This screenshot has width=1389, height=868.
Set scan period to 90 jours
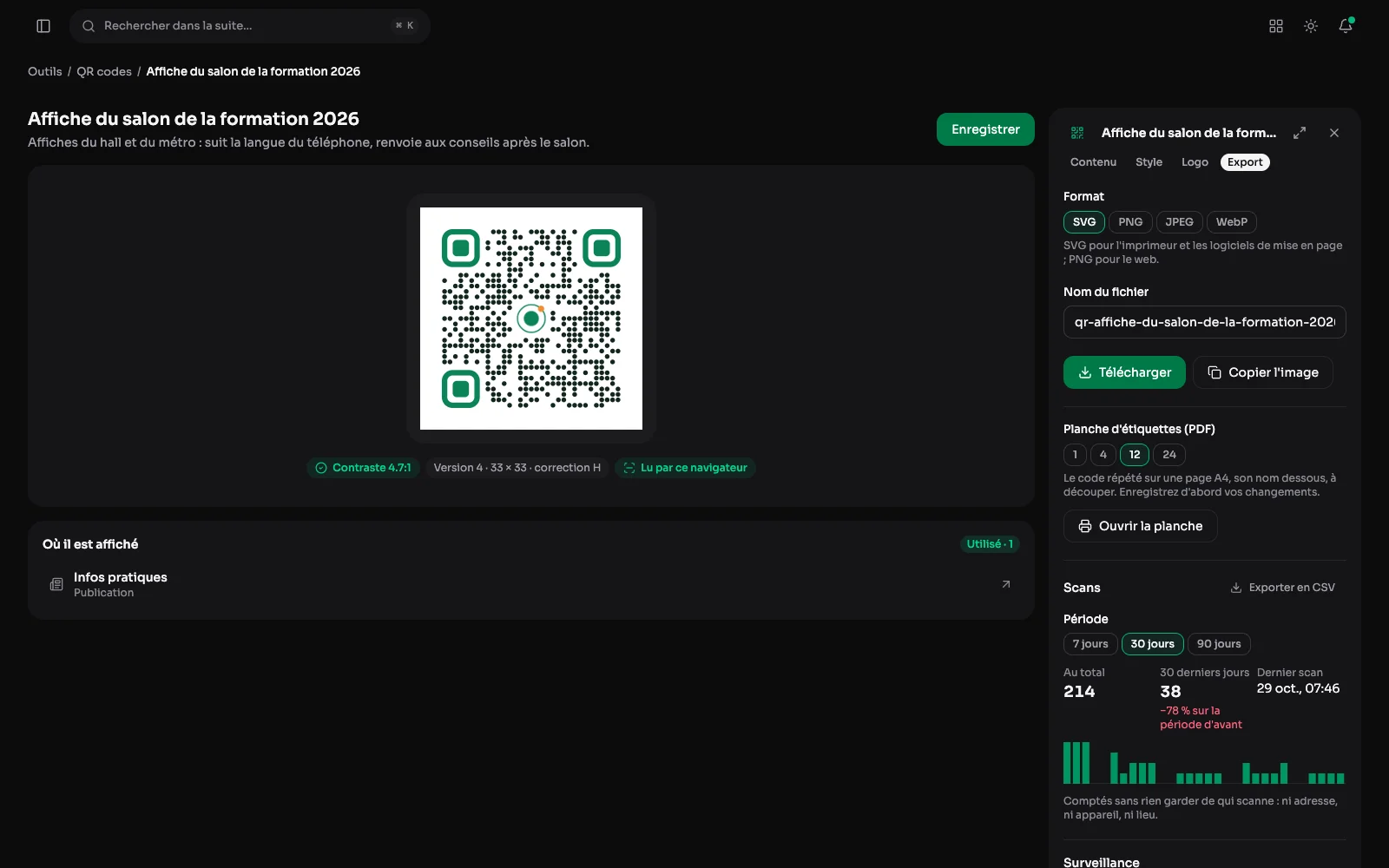[1219, 644]
